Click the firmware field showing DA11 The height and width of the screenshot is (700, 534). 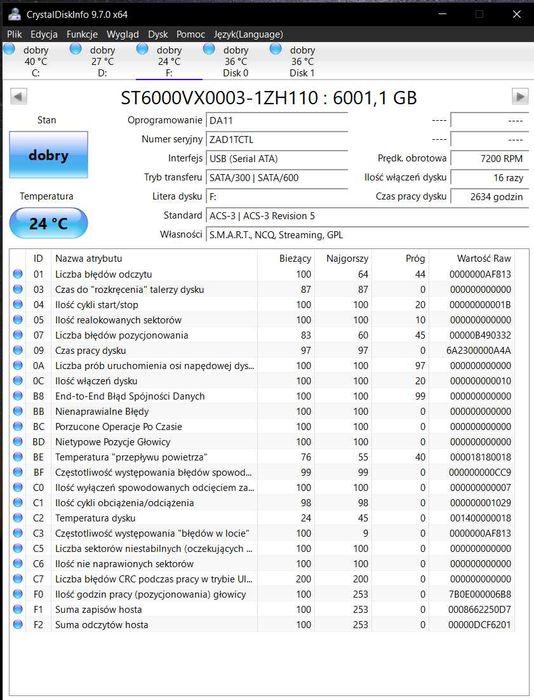[277, 121]
